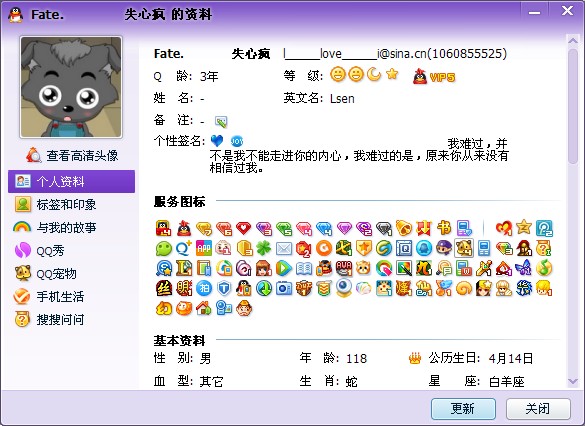
Task: Click the edit remark pencil icon
Action: coord(221,121)
